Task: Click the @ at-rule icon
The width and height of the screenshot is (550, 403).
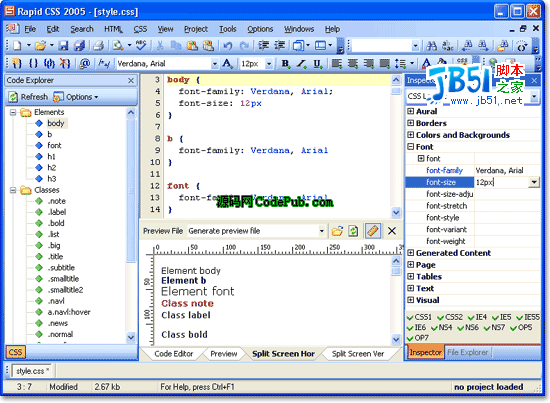Action: point(85,63)
